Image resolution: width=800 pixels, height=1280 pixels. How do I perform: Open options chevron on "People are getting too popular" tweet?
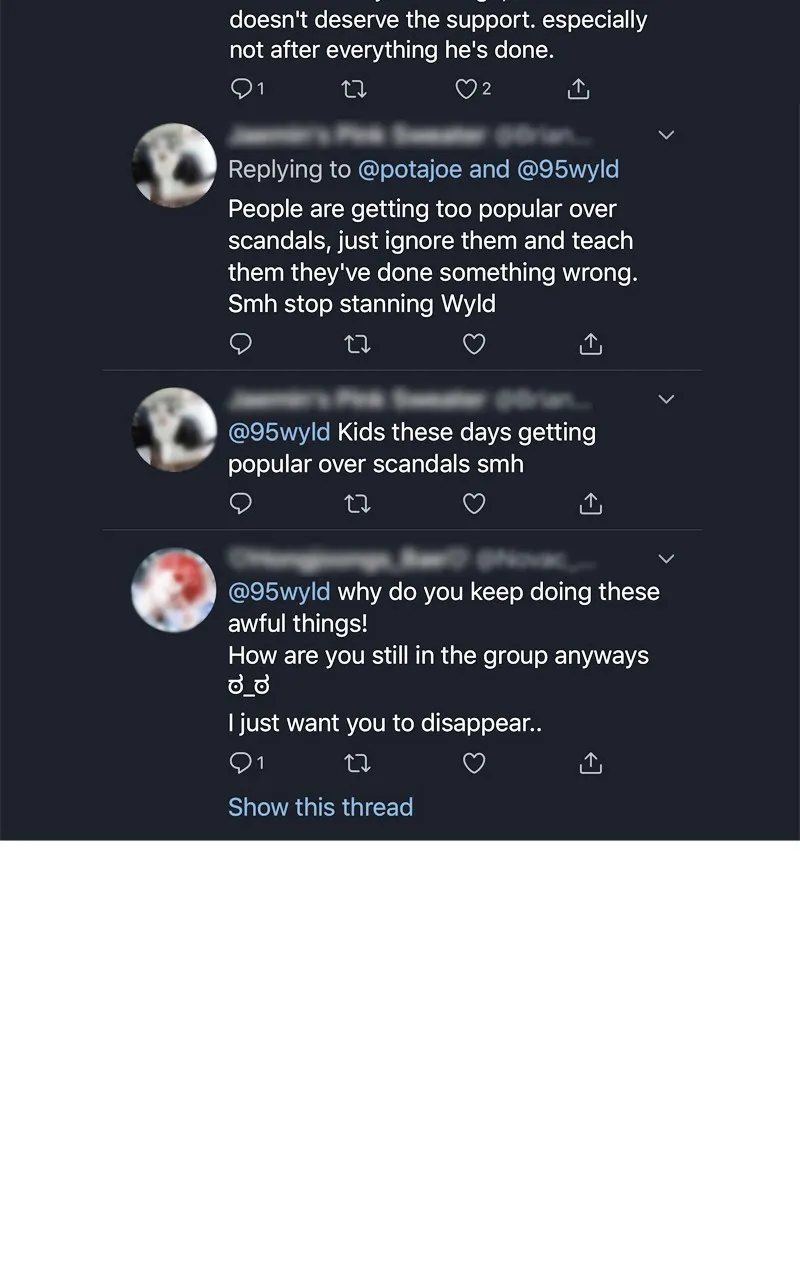click(x=666, y=135)
